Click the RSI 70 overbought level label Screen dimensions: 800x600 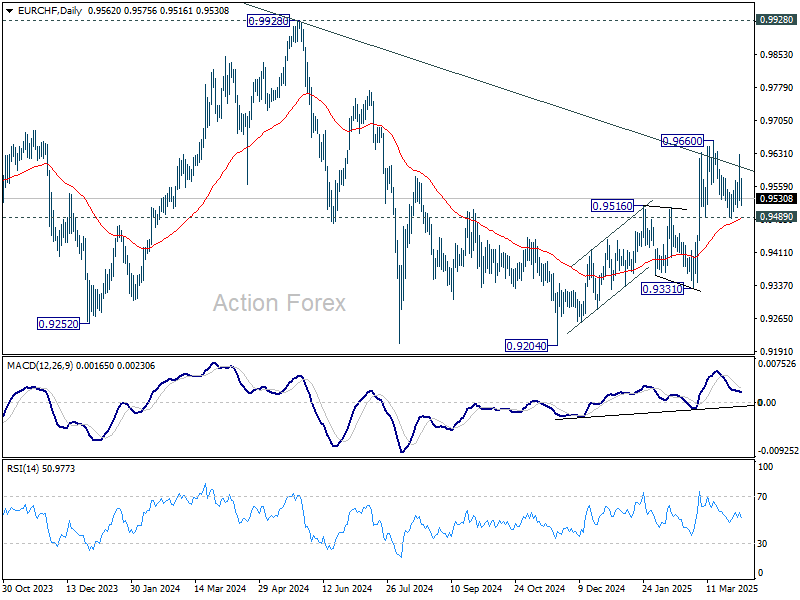tap(762, 496)
